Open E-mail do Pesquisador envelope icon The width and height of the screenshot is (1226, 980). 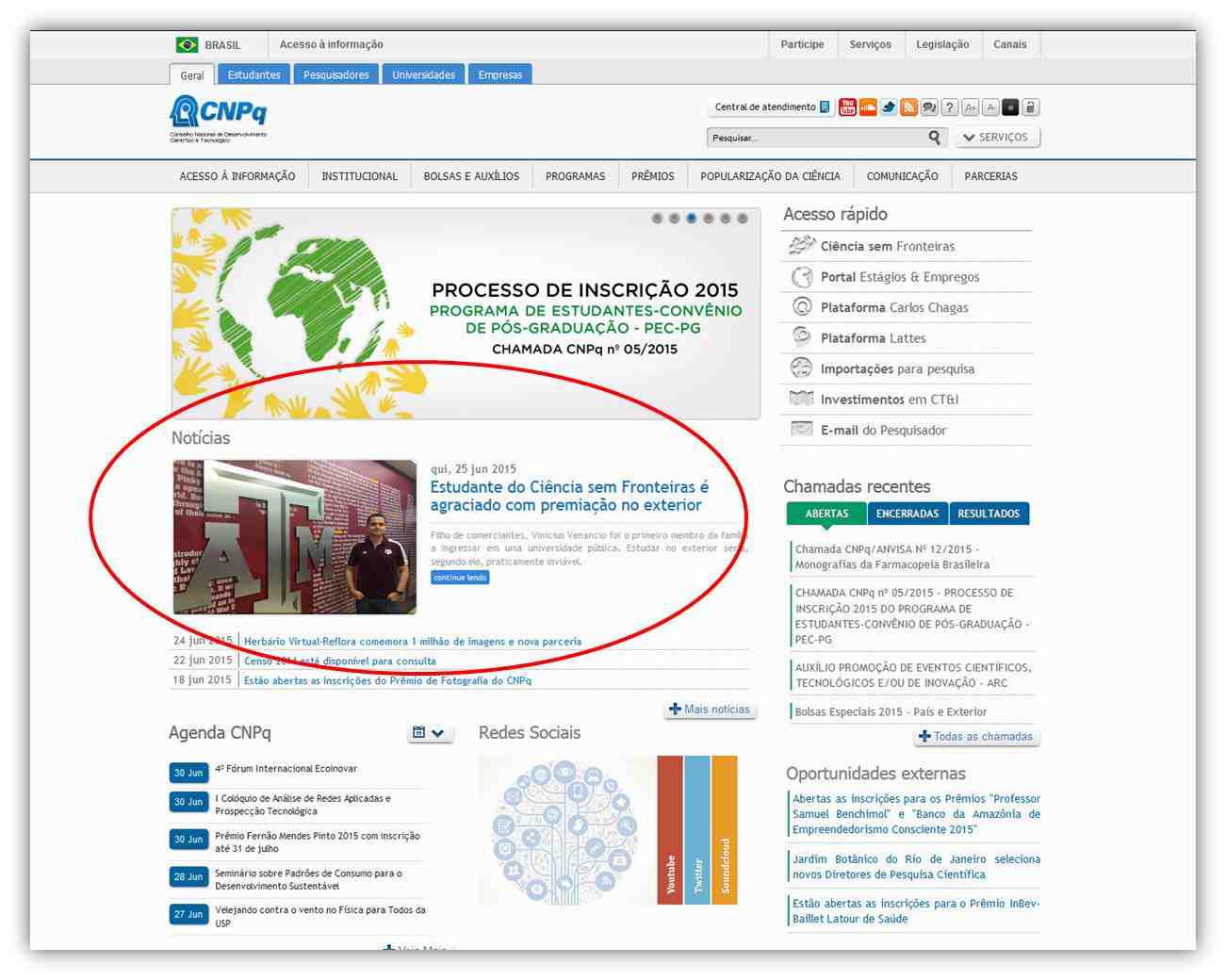[801, 430]
